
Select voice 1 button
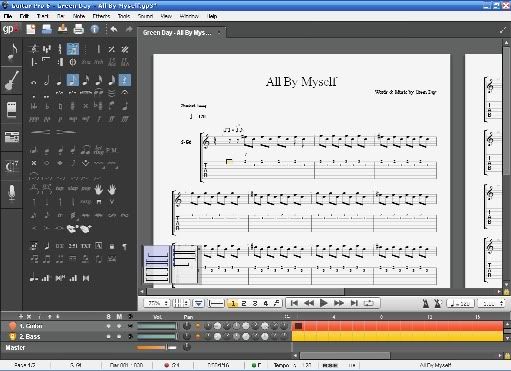[233, 303]
